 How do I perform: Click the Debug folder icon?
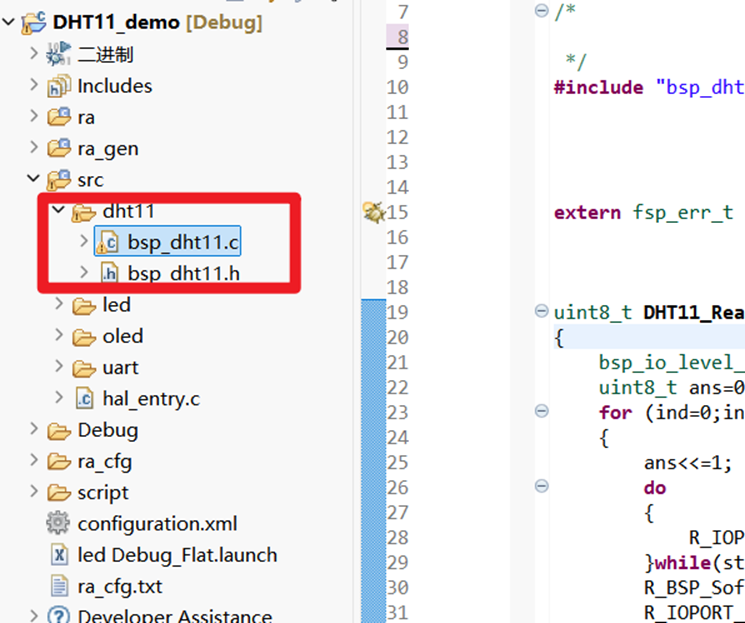click(59, 431)
